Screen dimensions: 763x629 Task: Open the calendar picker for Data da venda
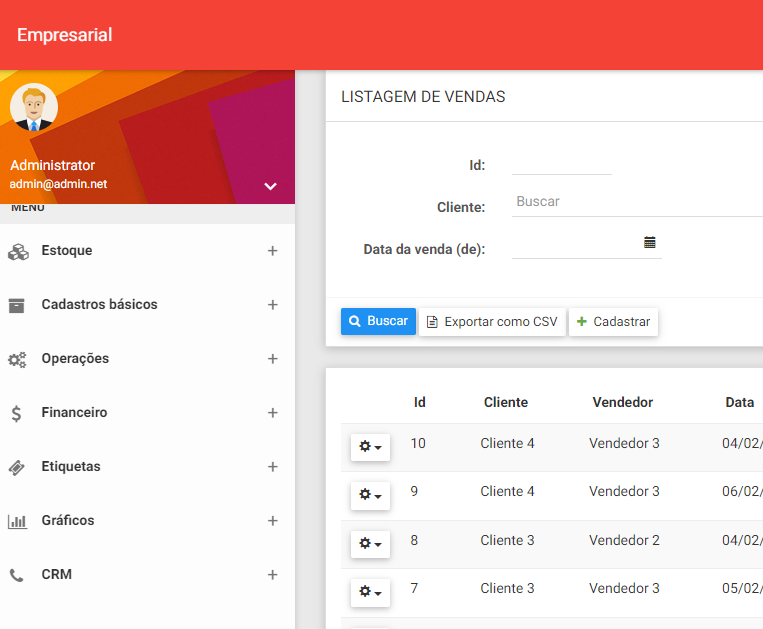point(650,242)
